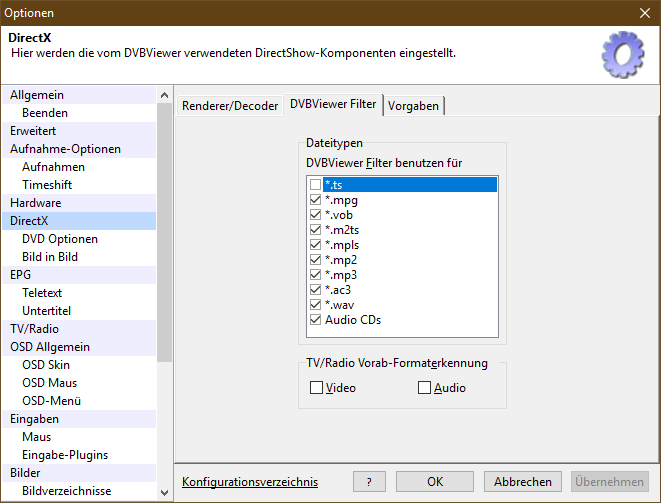Uncheck the *.wav entry
Viewport: 661px width, 503px height.
pos(315,304)
